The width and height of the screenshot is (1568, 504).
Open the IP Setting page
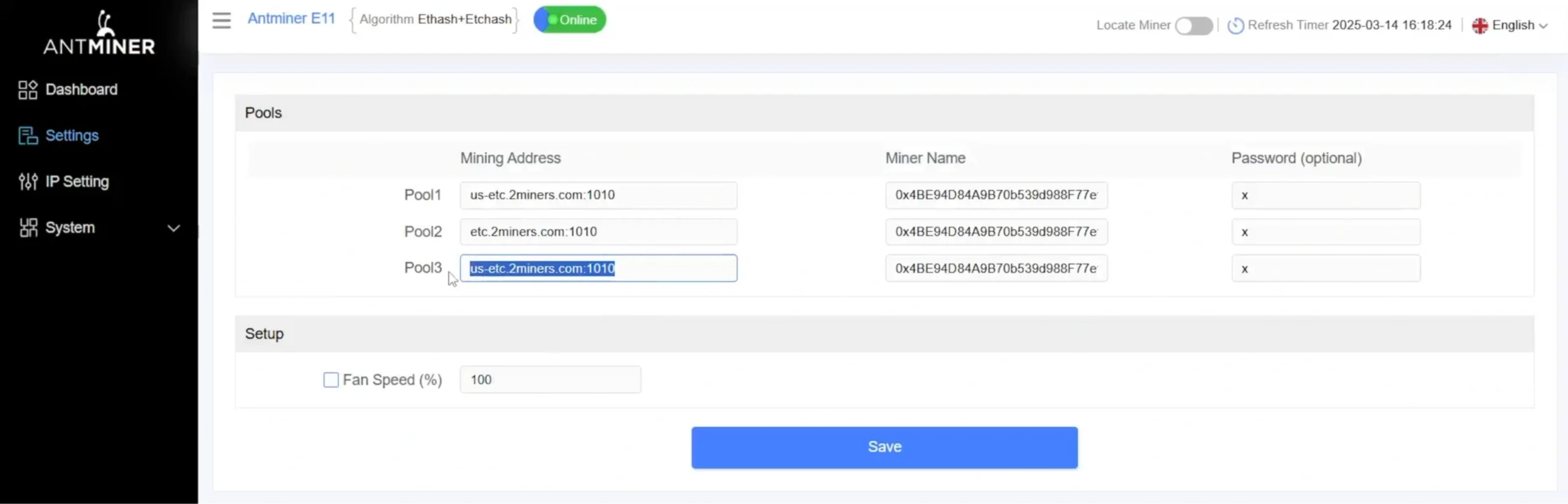[77, 181]
